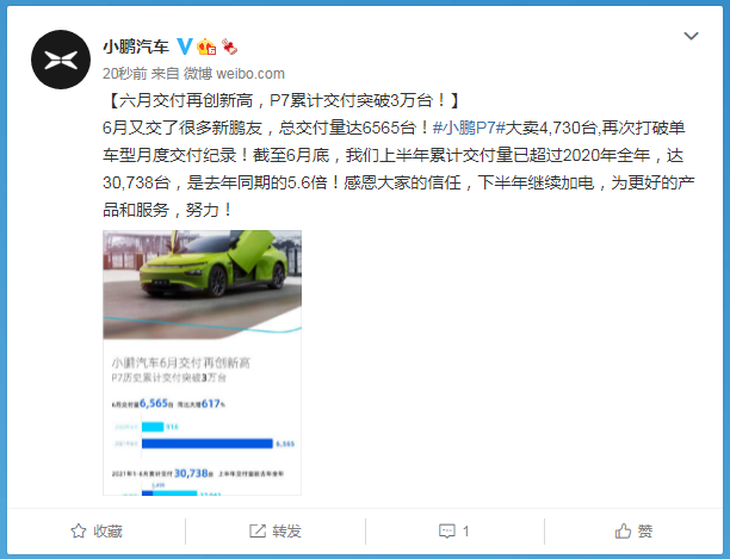Click the star icon for 收藏
Viewport: 730px width, 559px height.
point(78,531)
